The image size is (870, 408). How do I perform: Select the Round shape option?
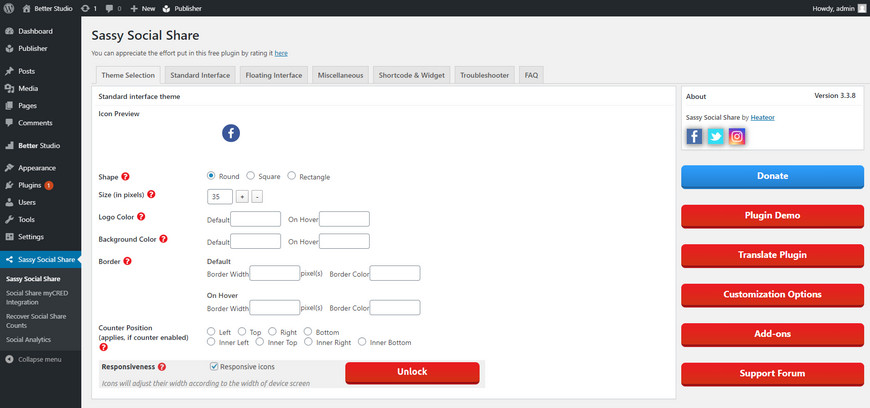point(211,175)
